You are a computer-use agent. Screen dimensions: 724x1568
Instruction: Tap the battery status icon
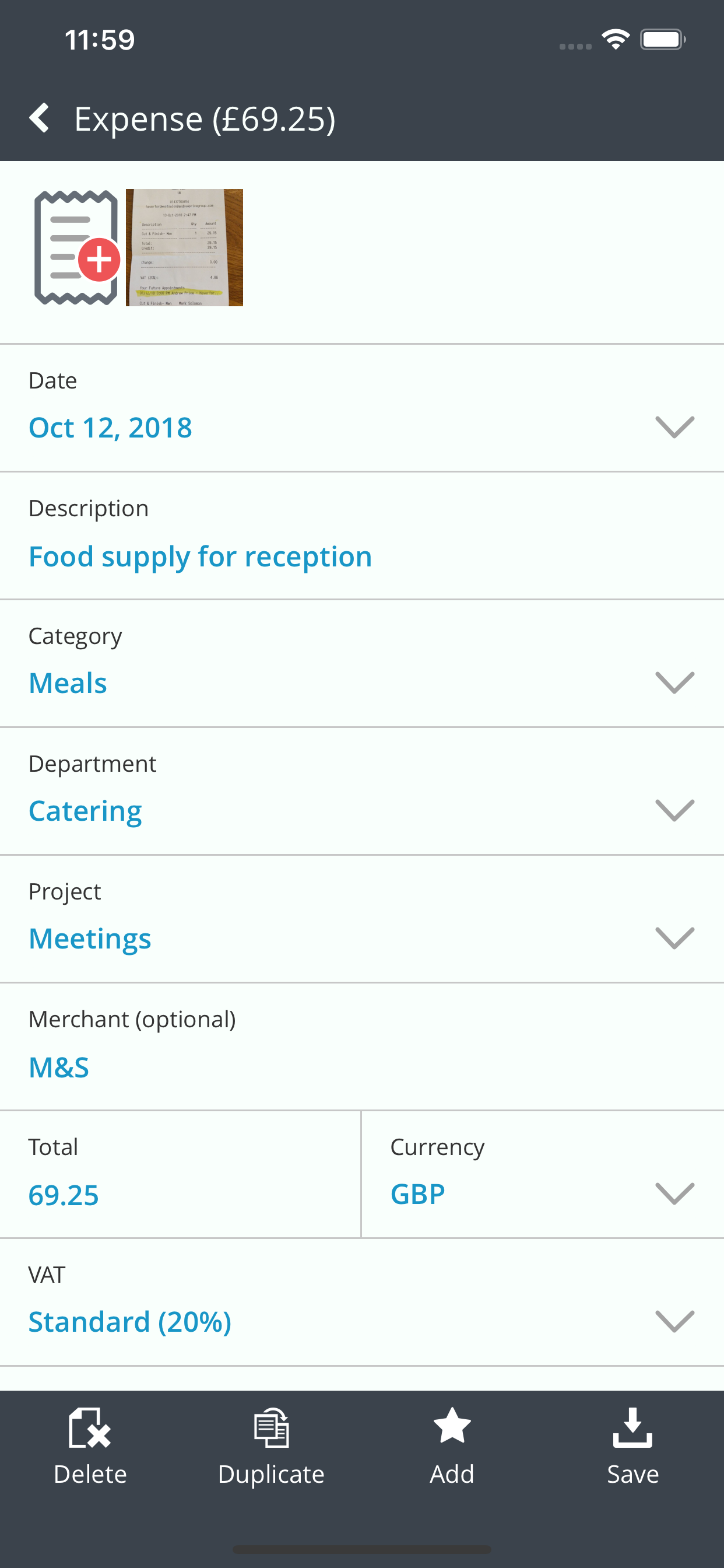[x=663, y=40]
